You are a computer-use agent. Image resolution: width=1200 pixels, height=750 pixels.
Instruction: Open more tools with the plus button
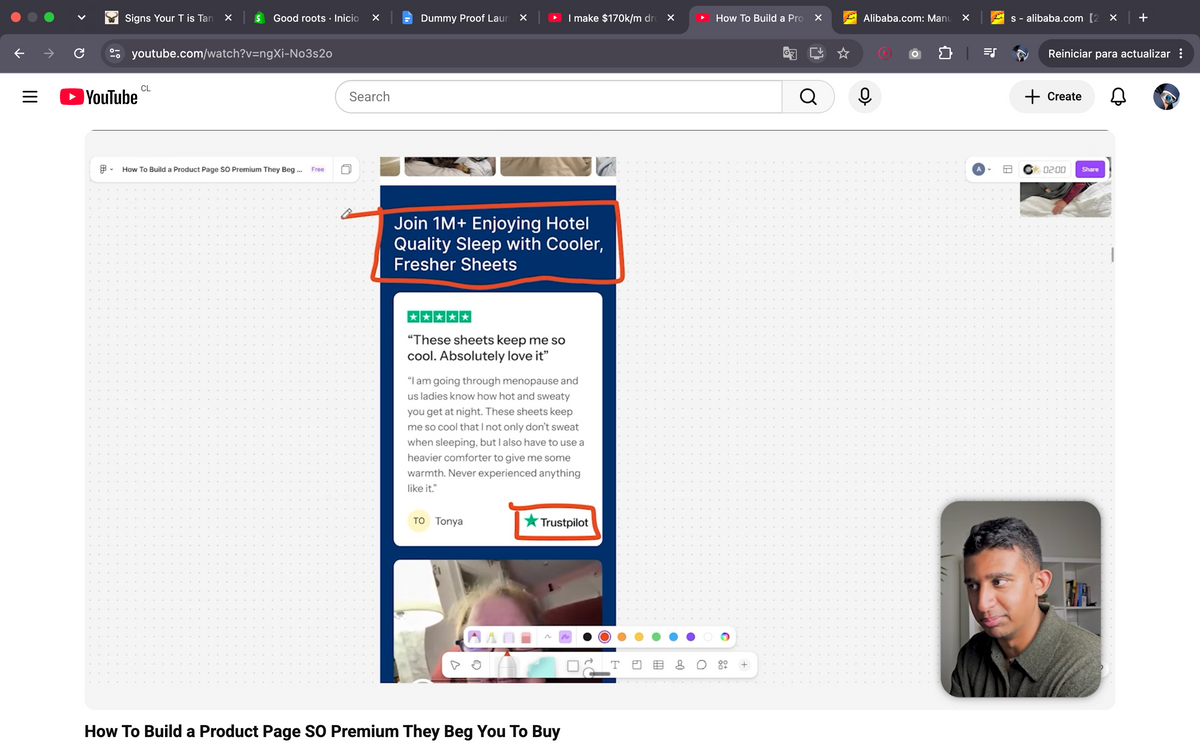[744, 665]
